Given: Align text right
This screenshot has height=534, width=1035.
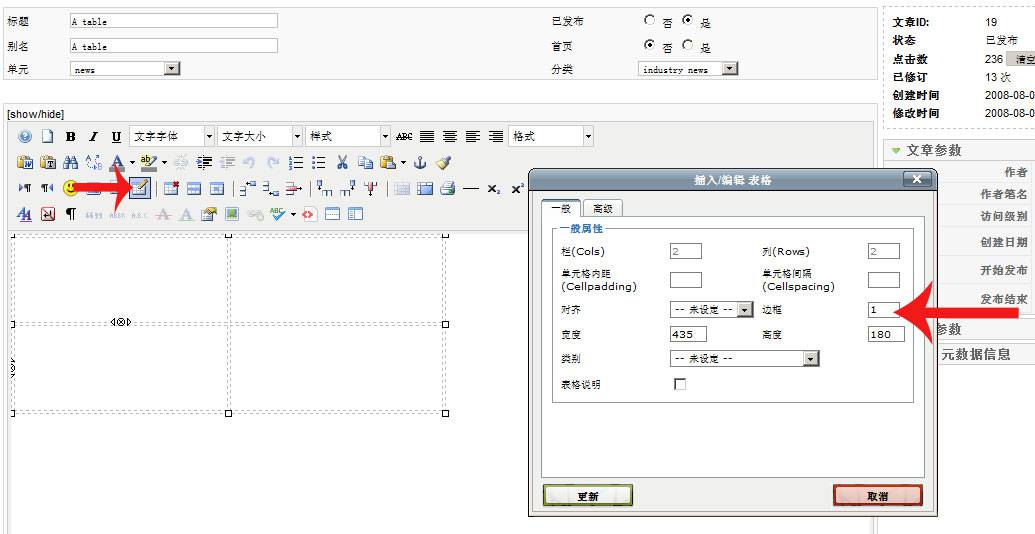Looking at the screenshot, I should click(x=496, y=137).
